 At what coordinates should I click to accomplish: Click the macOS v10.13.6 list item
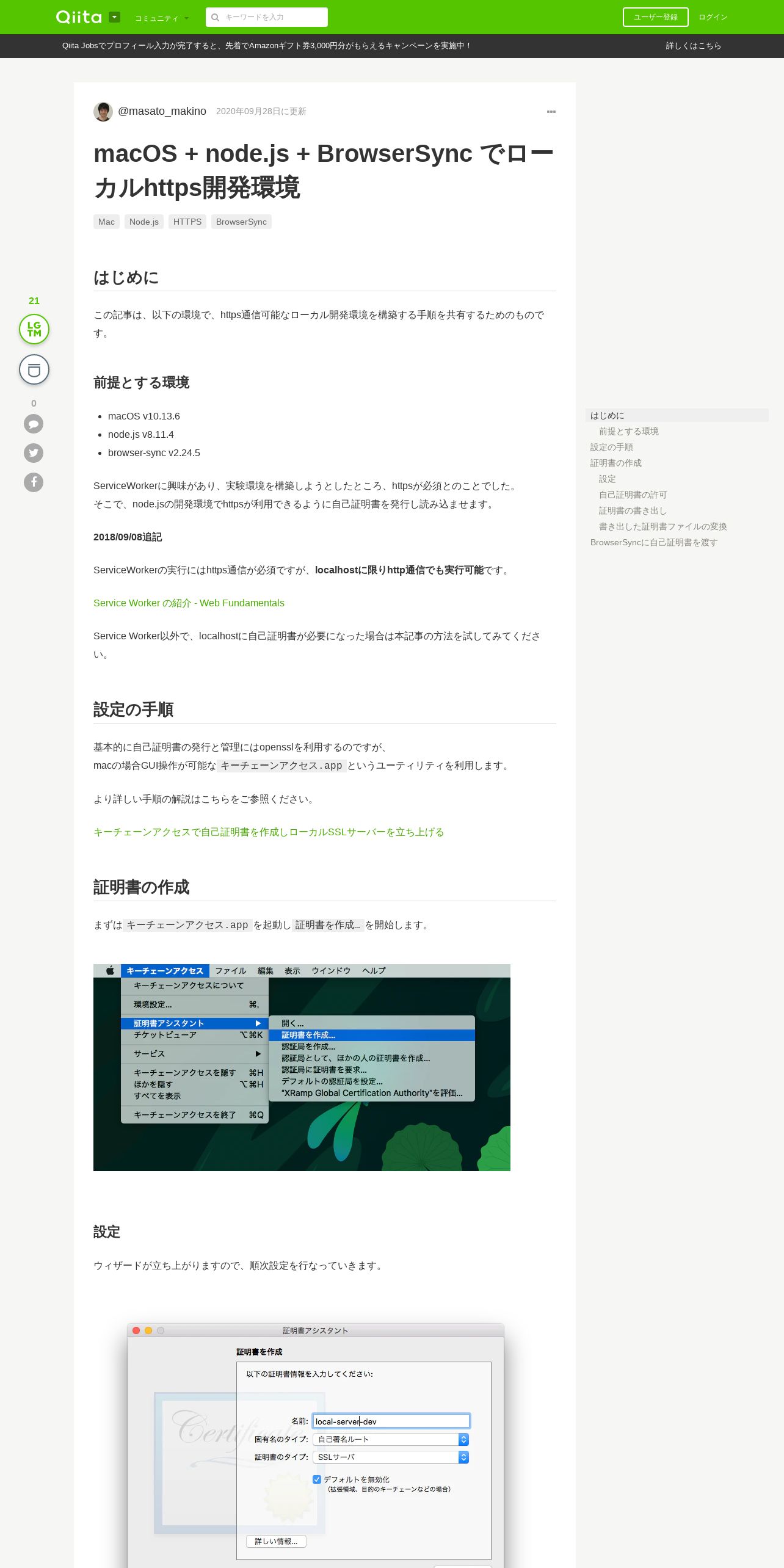click(x=144, y=416)
